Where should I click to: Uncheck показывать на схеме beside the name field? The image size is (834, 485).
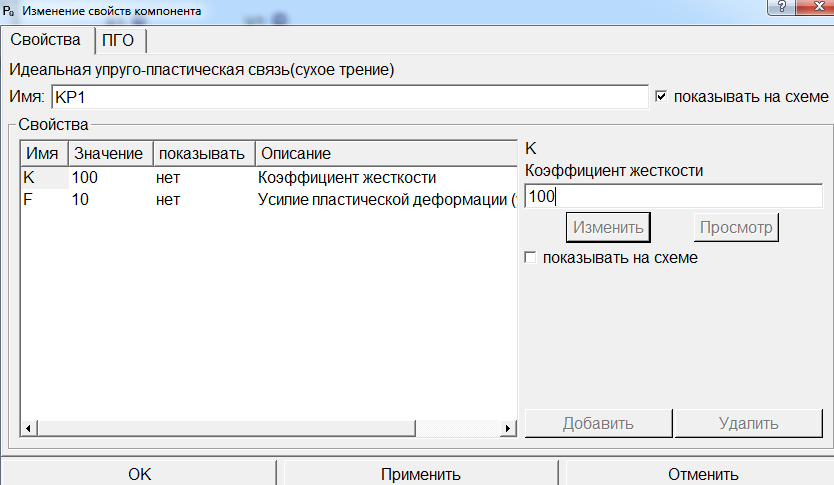(661, 97)
